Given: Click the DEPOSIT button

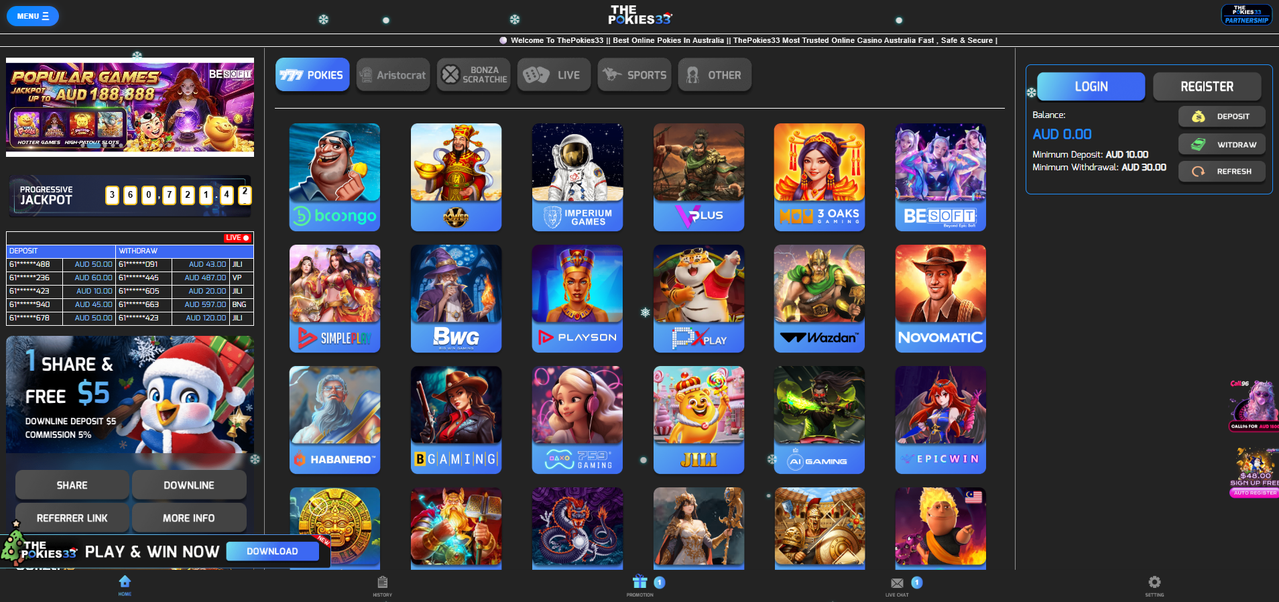Looking at the screenshot, I should pos(1222,117).
